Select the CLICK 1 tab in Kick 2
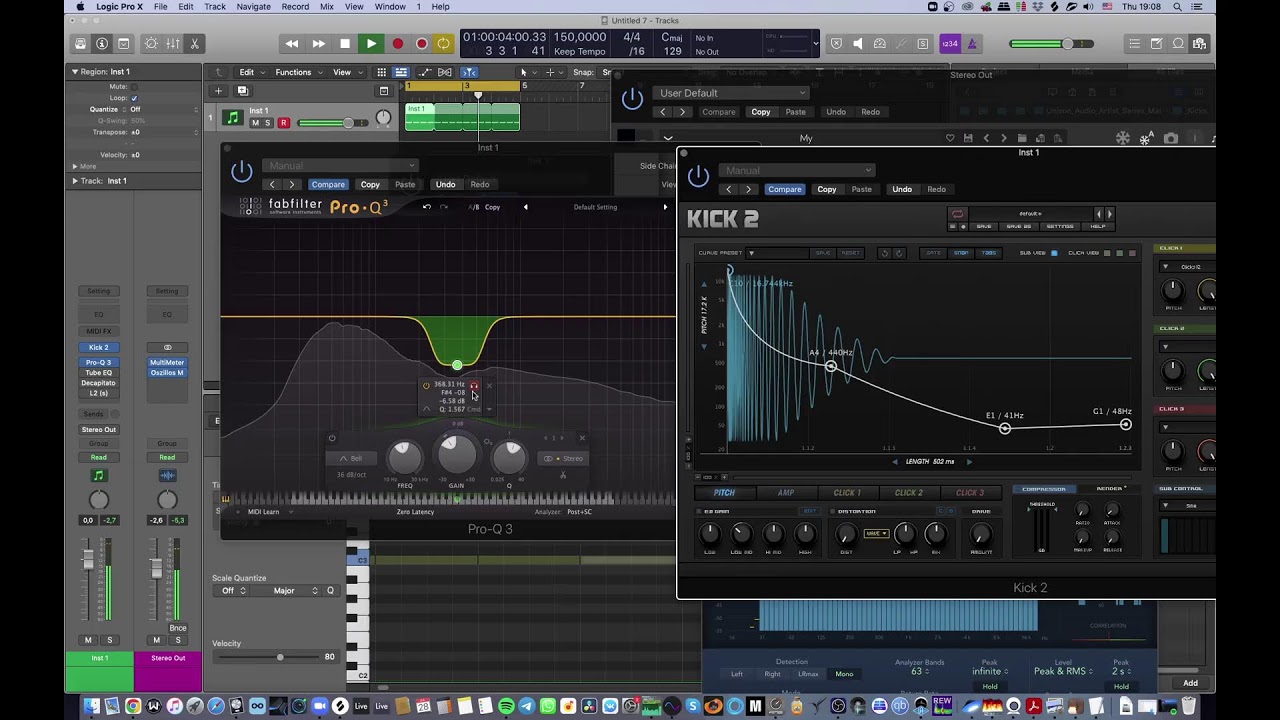Screen dimensions: 1280x720 click(847, 493)
